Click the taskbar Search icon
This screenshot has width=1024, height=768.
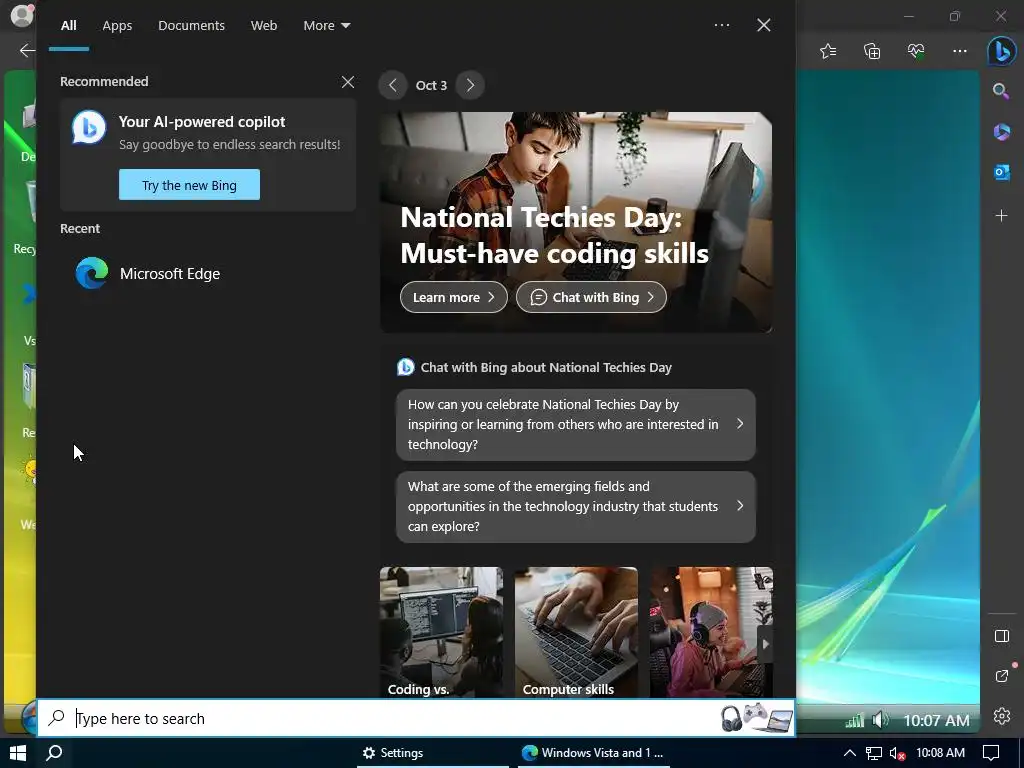click(55, 753)
